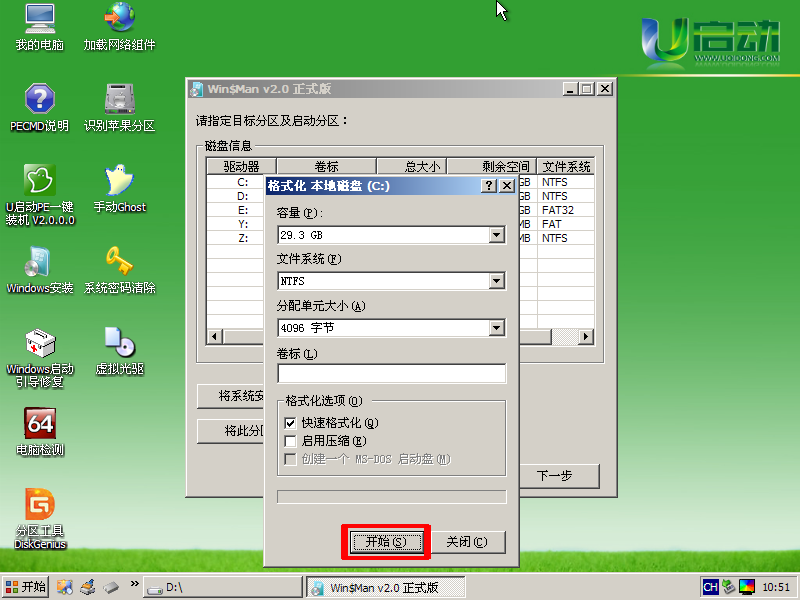Viewport: 800px width, 600px height.
Task: Click the 卷标 column header in disk list
Action: pos(327,166)
